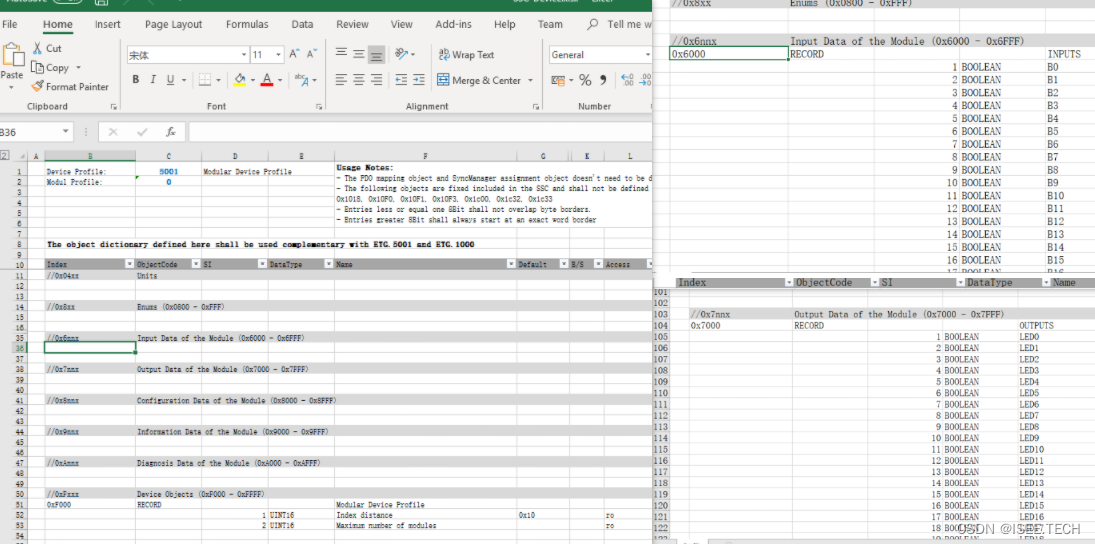Click the Orientation text-angle icon
This screenshot has width=1095, height=544.
(402, 54)
